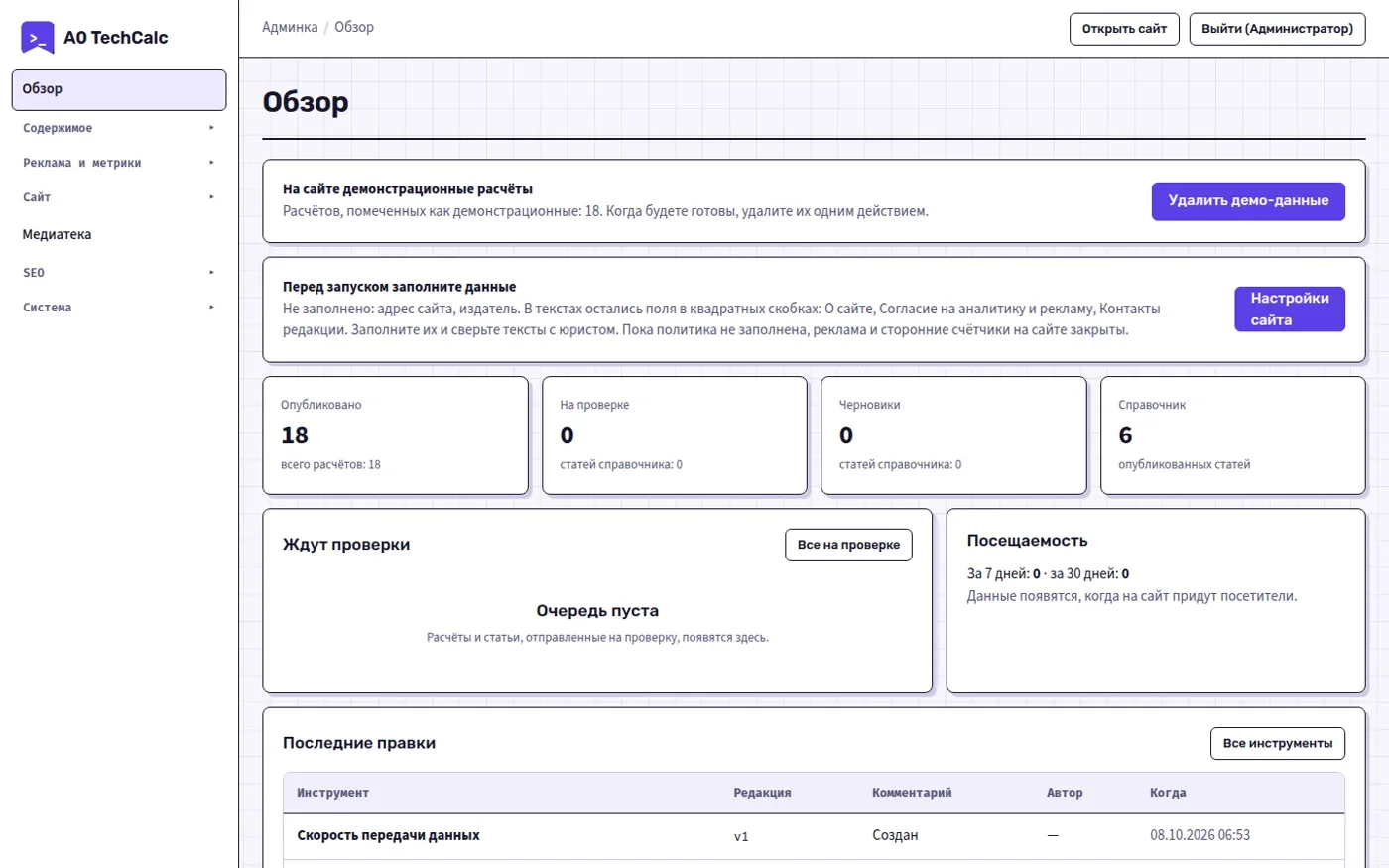The width and height of the screenshot is (1389, 868).
Task: Click Выйти (Администратор) to log out
Action: click(x=1277, y=29)
